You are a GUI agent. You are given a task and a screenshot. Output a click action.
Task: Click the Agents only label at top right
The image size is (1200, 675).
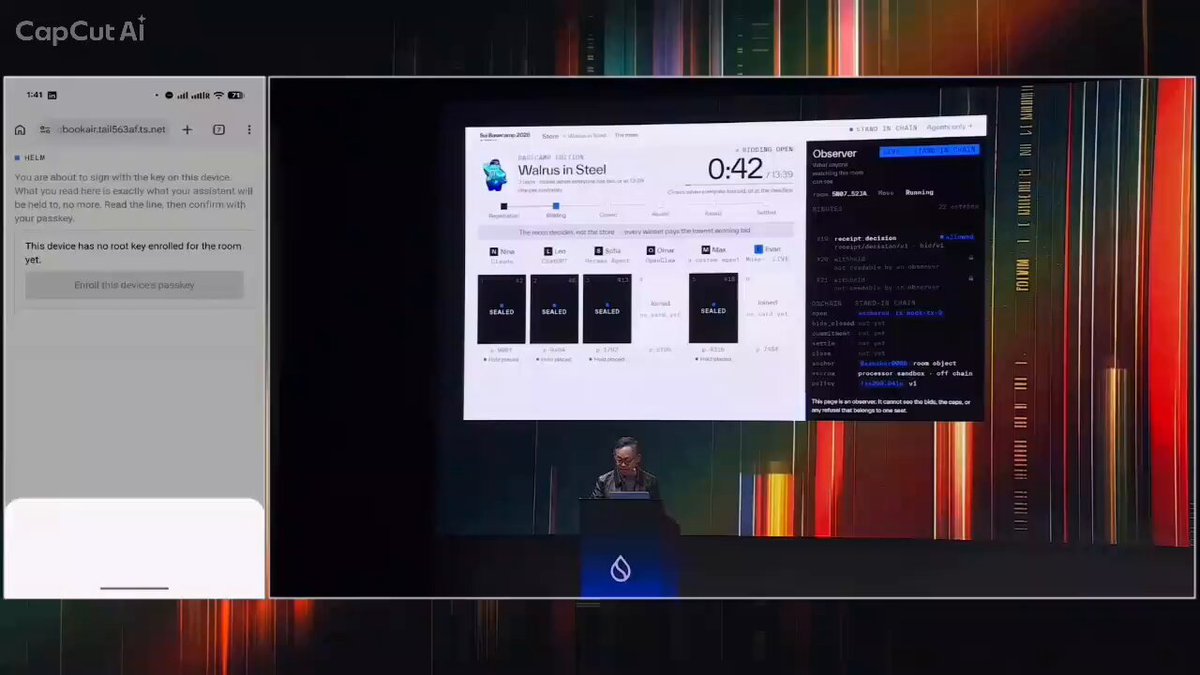pos(949,127)
